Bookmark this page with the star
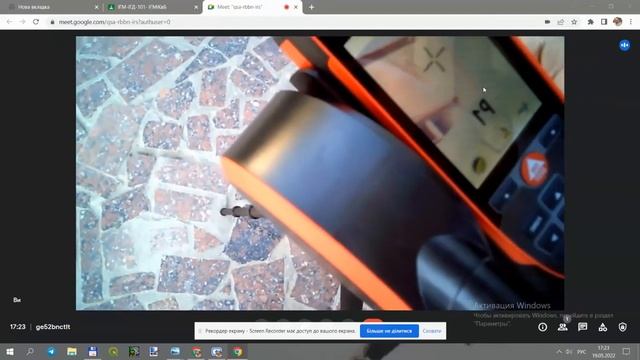The image size is (640, 360). 574,22
